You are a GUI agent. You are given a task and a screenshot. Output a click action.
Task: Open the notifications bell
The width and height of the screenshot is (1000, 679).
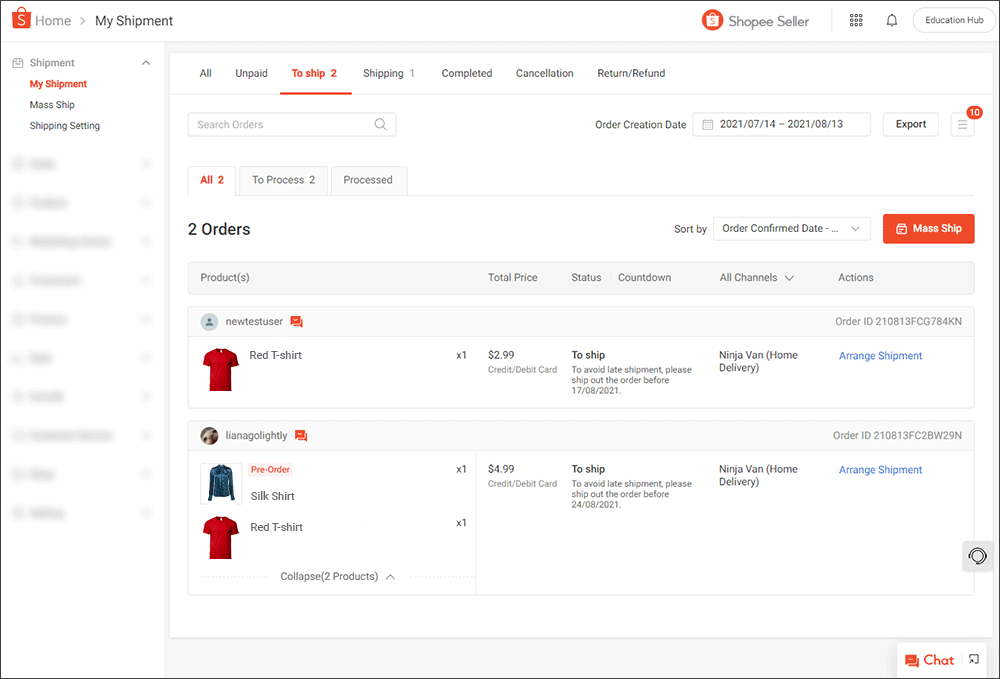click(x=891, y=20)
